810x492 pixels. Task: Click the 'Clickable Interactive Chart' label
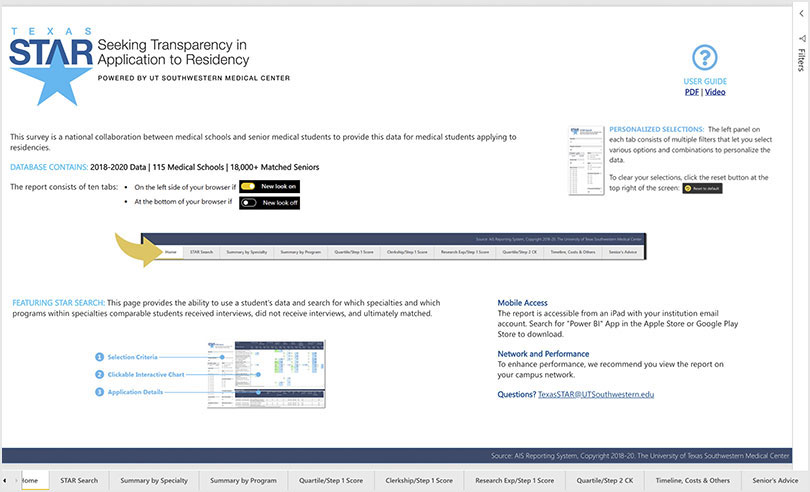(x=146, y=375)
